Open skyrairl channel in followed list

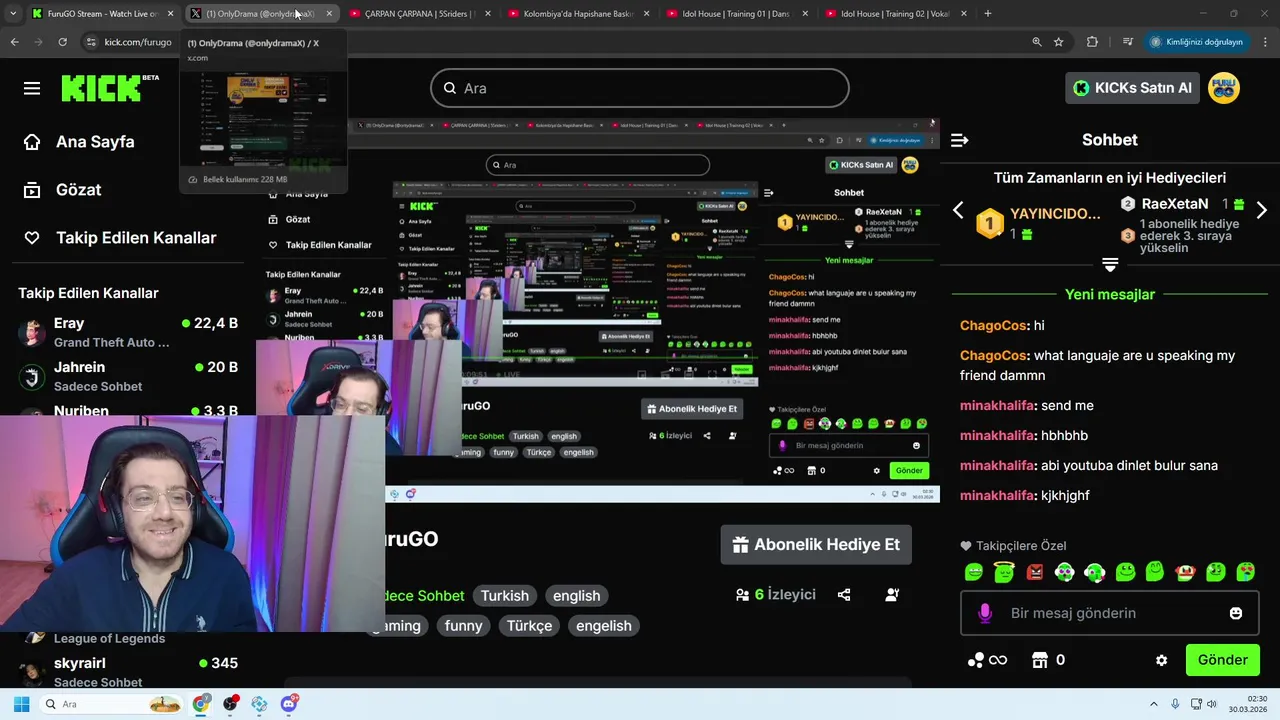128,672
